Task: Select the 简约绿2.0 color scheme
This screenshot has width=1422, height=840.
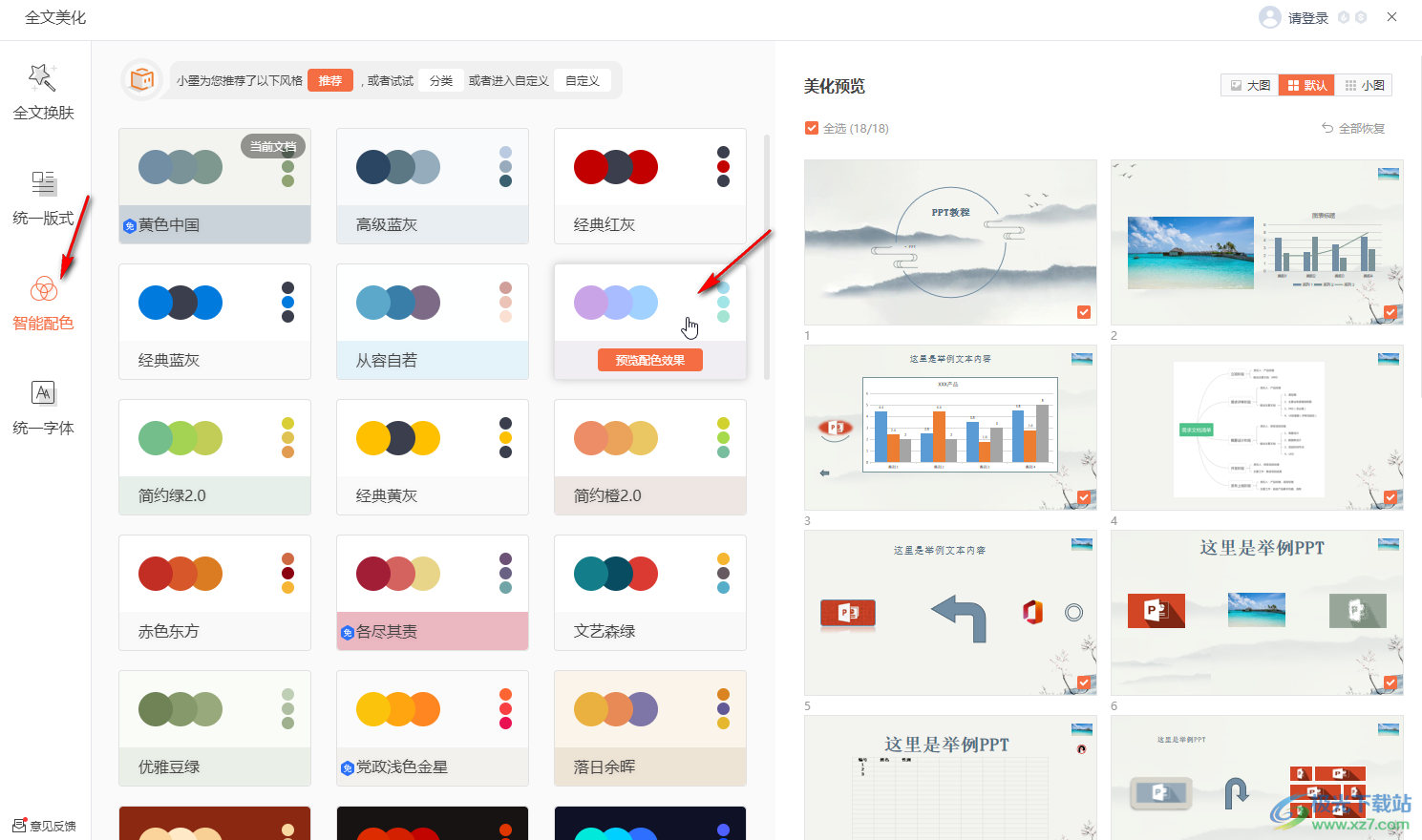Action: tap(215, 457)
